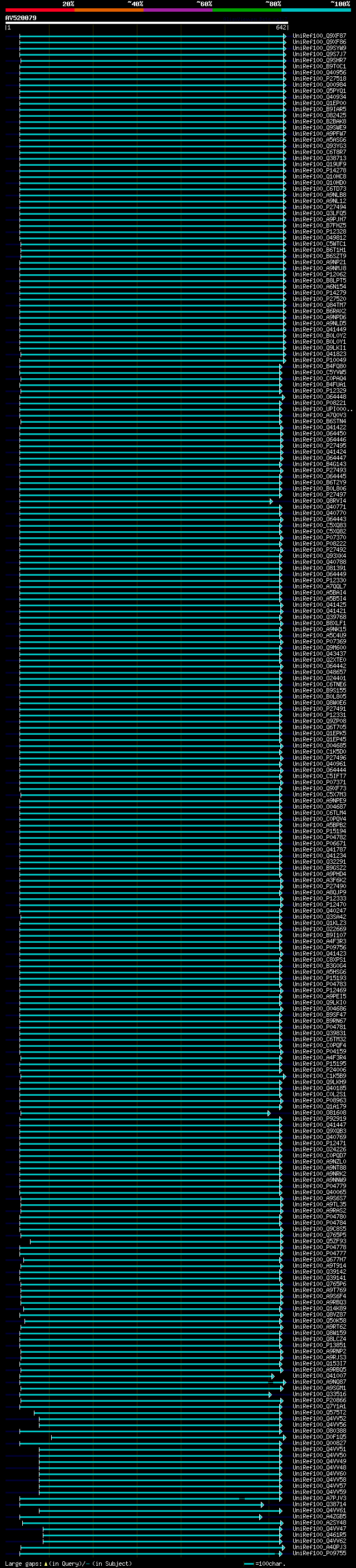Select label UniRef100_C5WTC1

[x=319, y=244]
